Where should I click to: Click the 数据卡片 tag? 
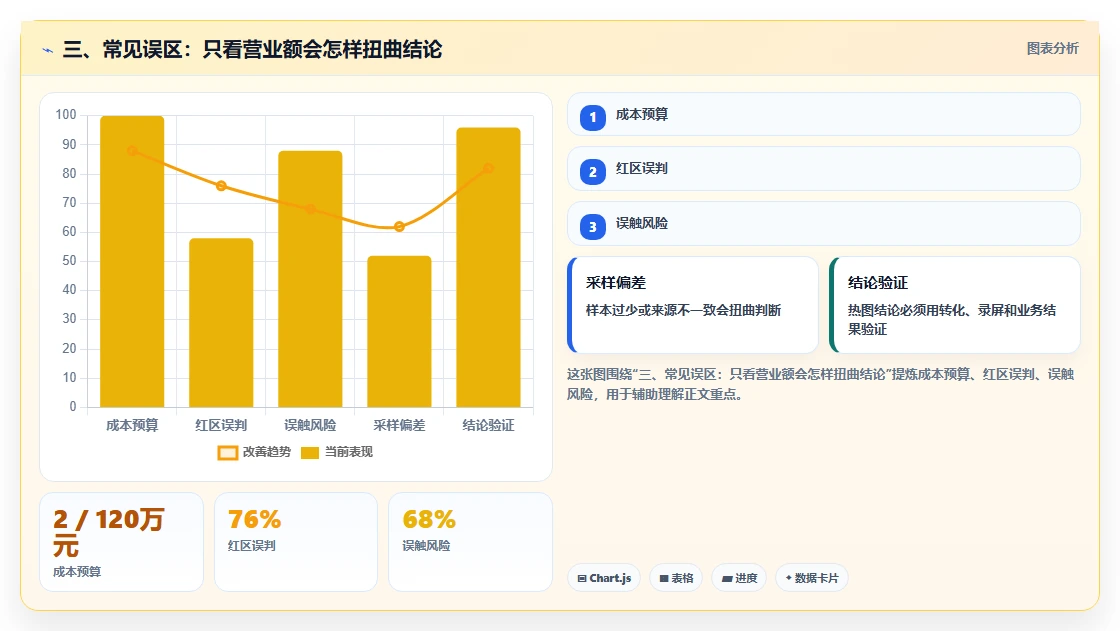(812, 578)
